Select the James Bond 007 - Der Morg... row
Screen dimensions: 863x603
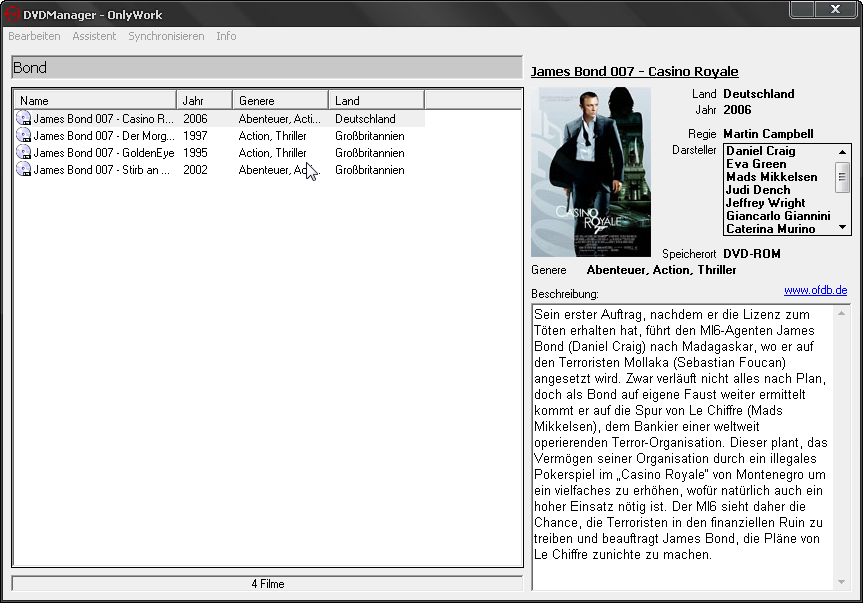point(219,135)
